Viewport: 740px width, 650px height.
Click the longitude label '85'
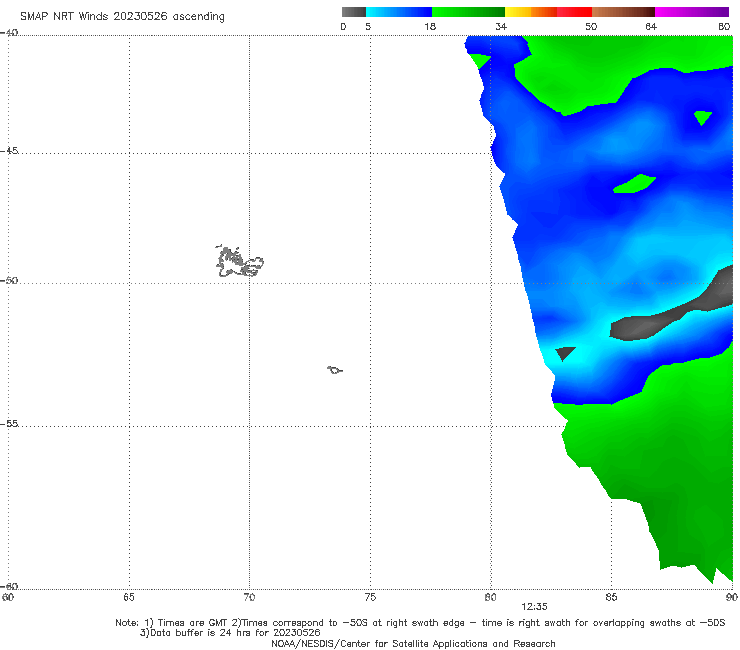pyautogui.click(x=611, y=597)
